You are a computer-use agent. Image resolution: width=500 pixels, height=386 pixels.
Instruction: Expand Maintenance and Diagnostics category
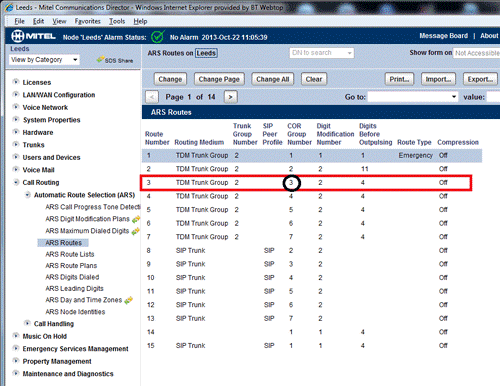coord(15,373)
